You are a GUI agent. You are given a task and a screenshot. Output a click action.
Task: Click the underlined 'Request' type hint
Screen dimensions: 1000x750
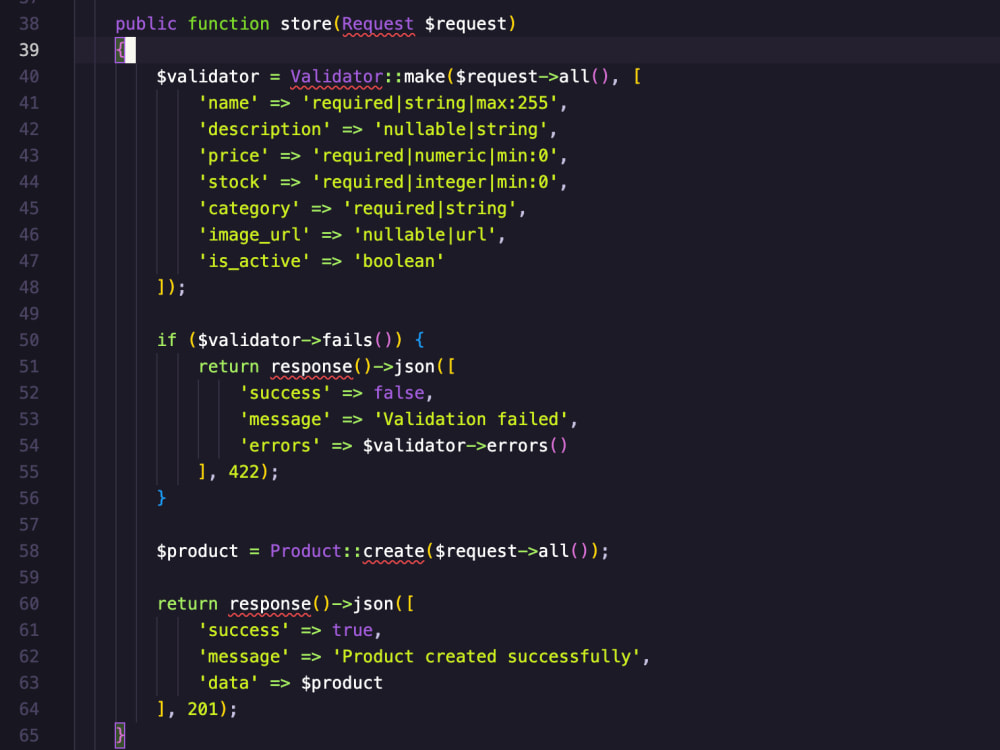coord(378,24)
